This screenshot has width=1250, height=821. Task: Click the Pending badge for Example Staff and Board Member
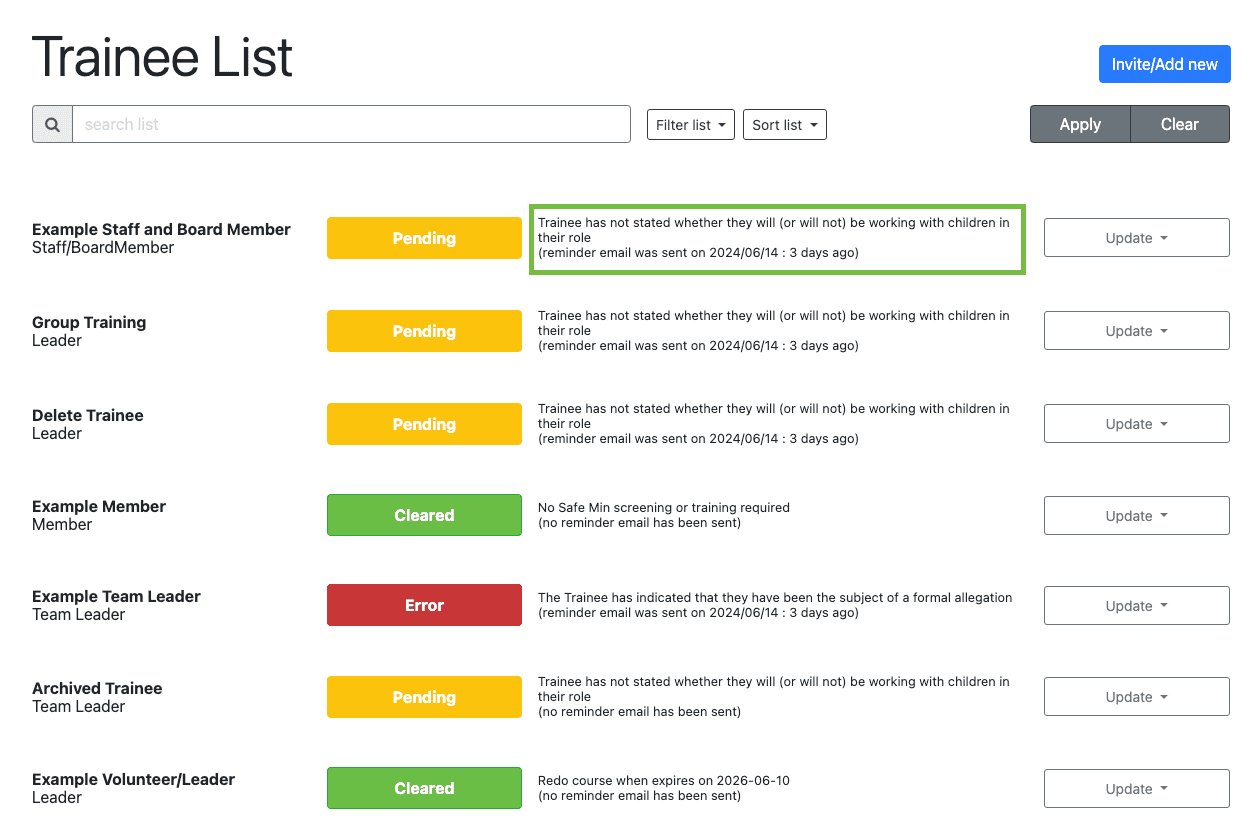424,238
